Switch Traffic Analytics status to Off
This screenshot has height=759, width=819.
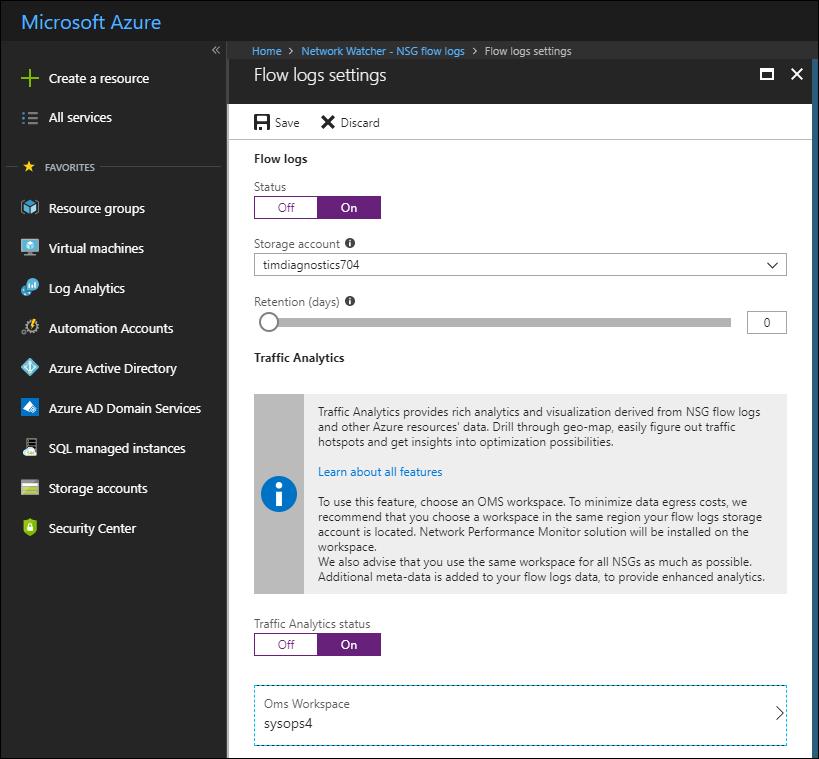pyautogui.click(x=286, y=645)
